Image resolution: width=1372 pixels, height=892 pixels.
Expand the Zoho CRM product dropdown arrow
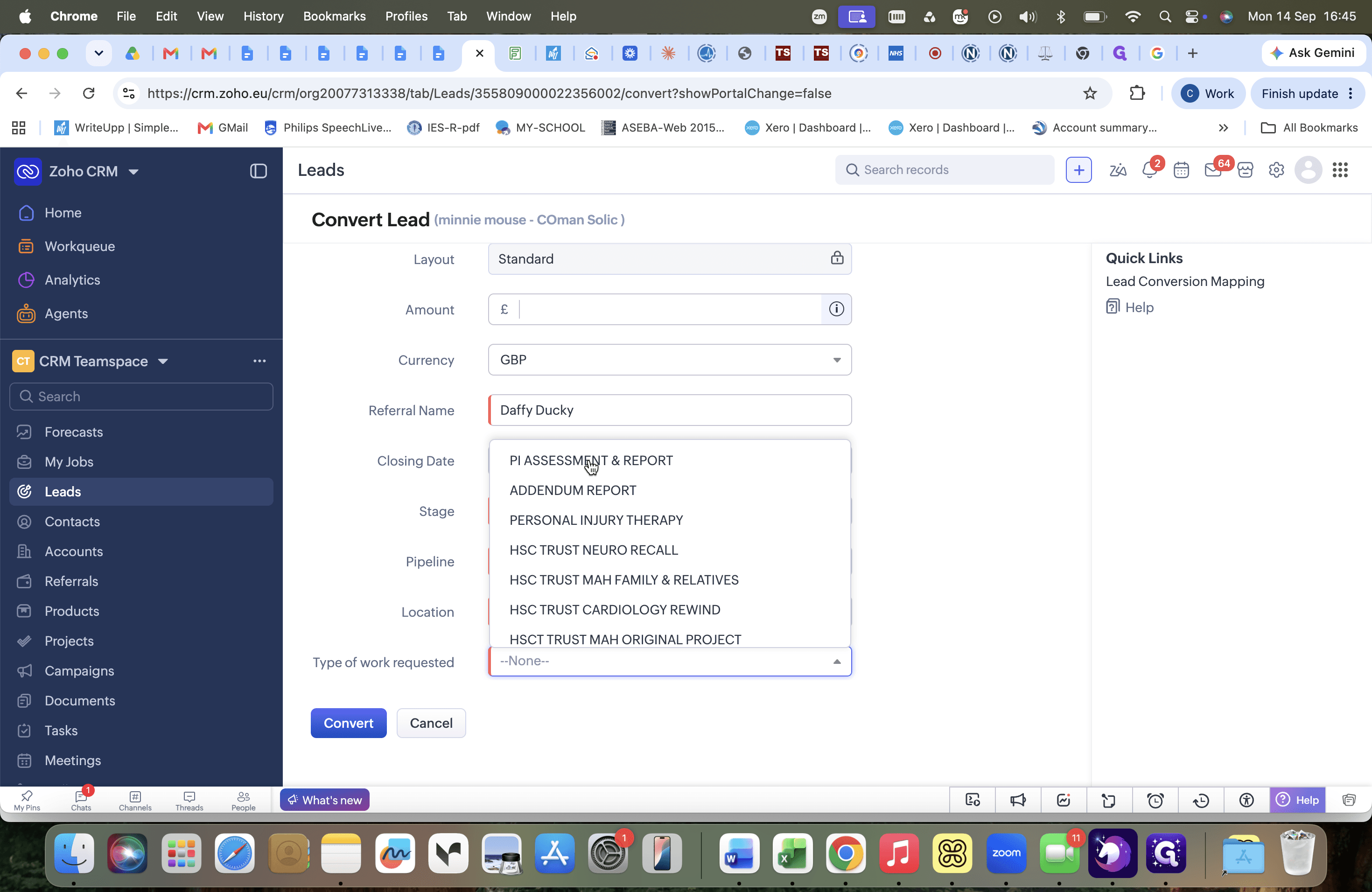[x=134, y=172]
